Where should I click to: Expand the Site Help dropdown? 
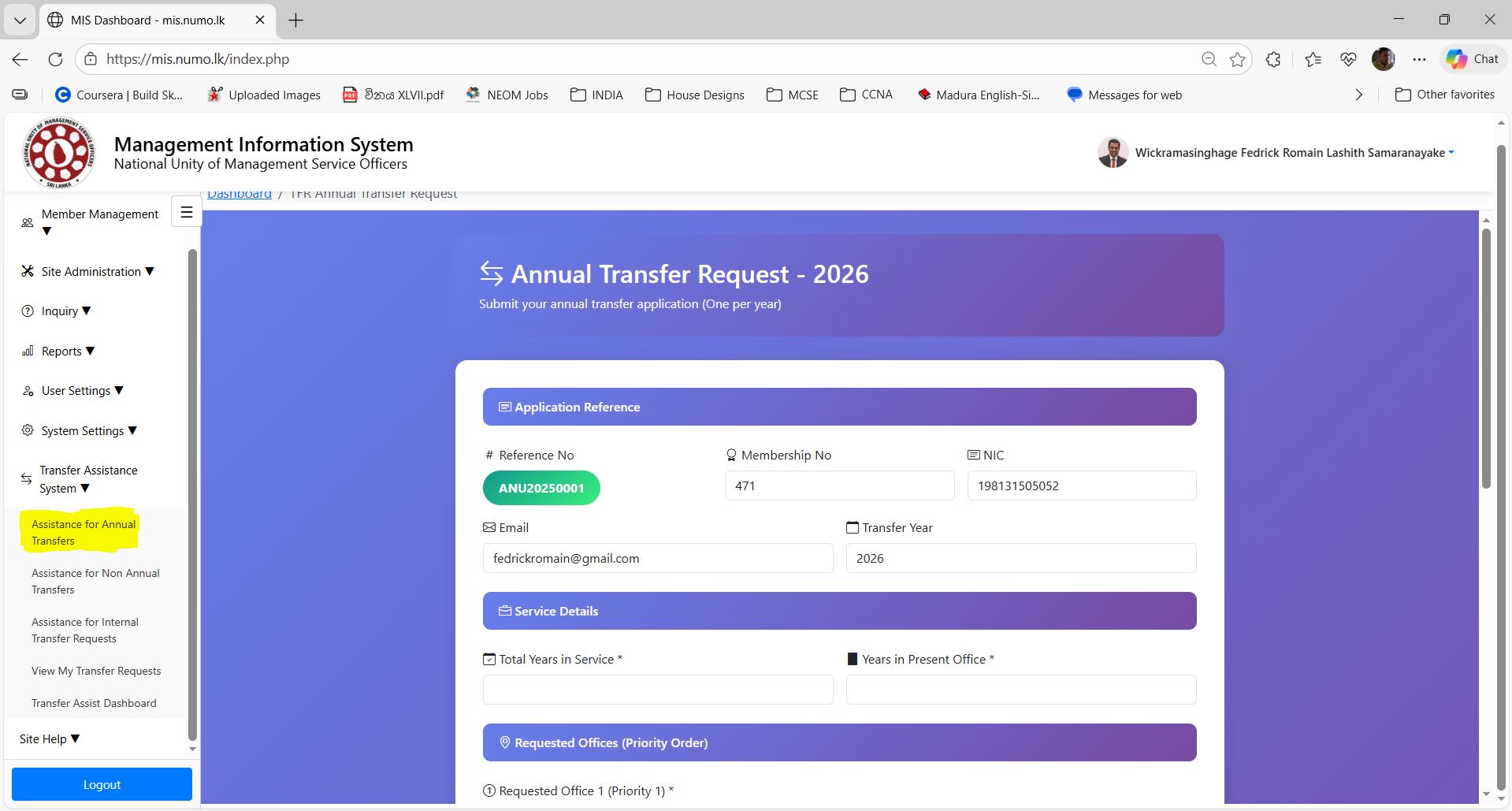(x=49, y=738)
